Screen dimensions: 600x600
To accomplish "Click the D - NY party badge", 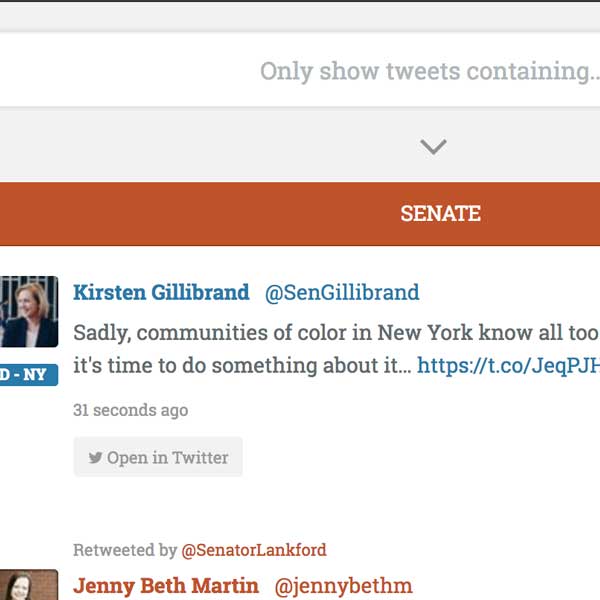I will (29, 375).
